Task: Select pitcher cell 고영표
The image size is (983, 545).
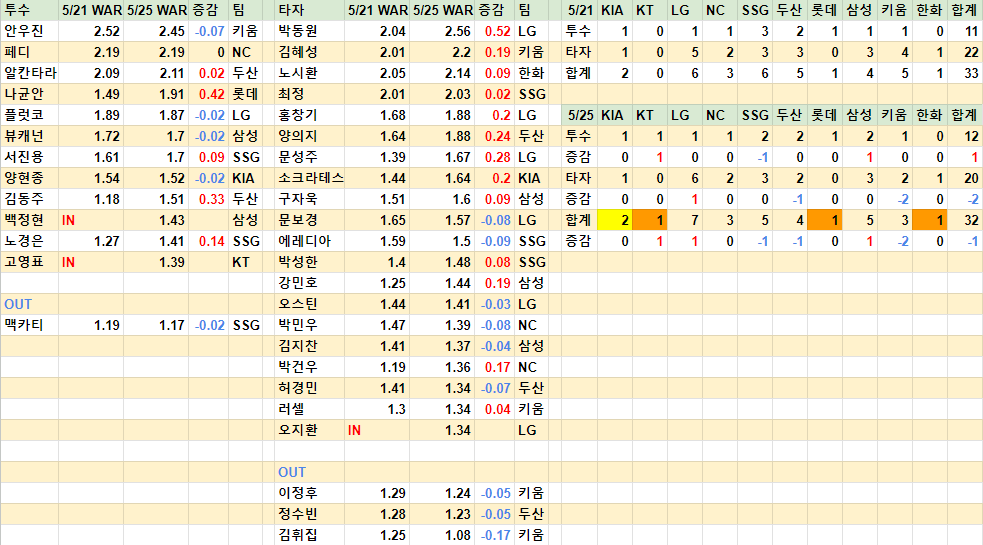Action: click(x=29, y=262)
